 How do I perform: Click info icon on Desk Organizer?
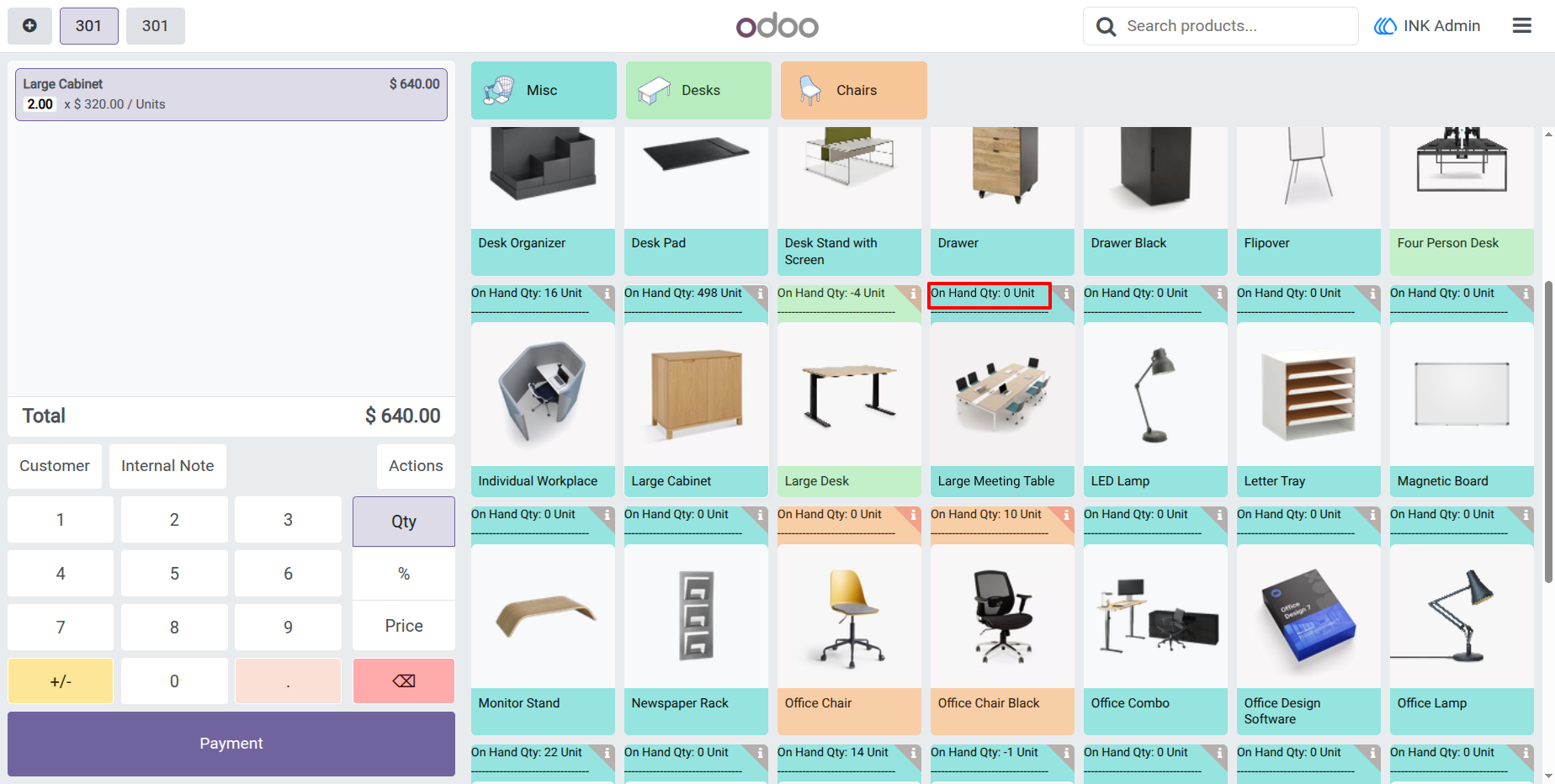click(x=607, y=294)
